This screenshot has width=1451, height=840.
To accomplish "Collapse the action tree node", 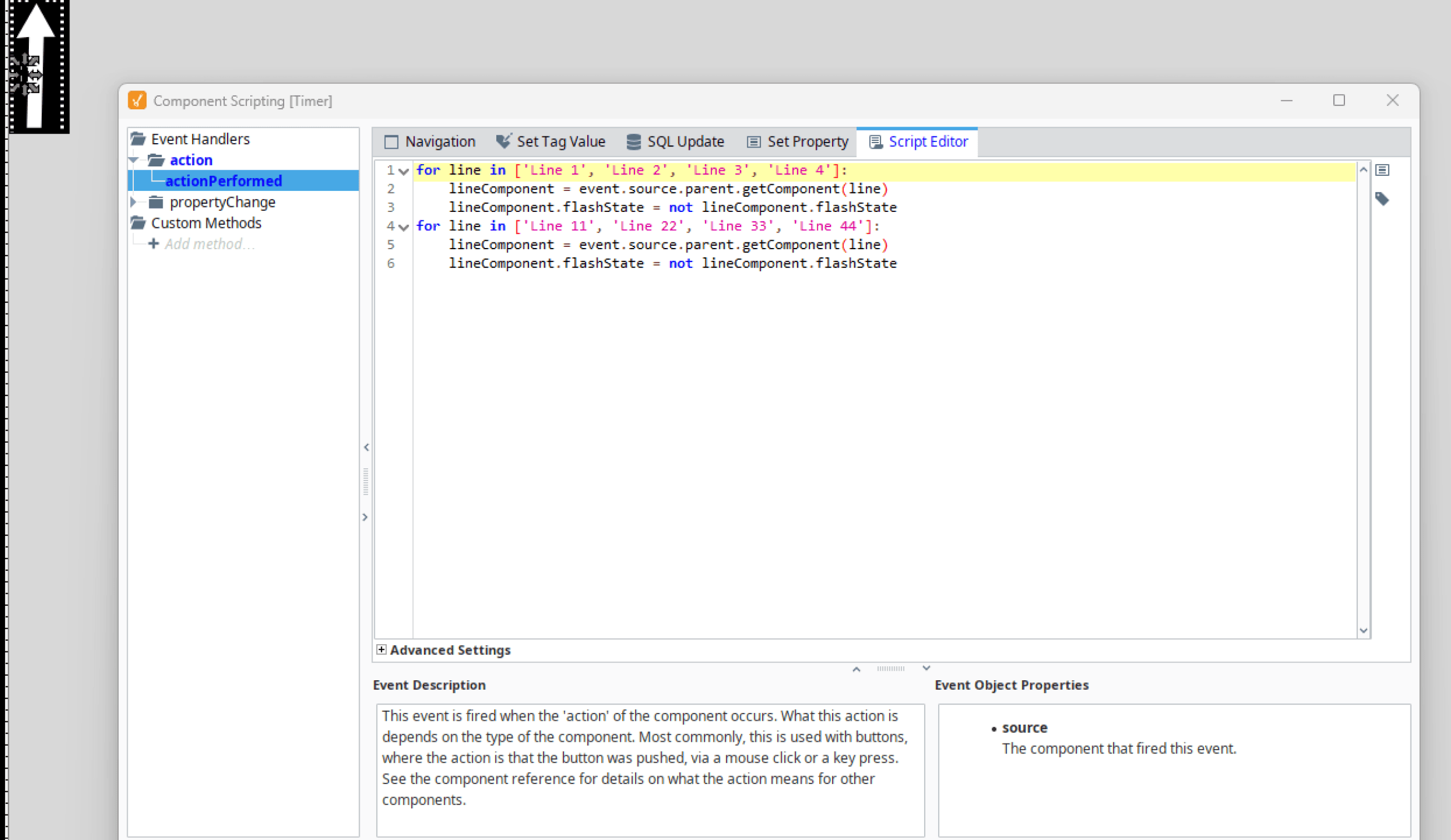I will pyautogui.click(x=134, y=160).
